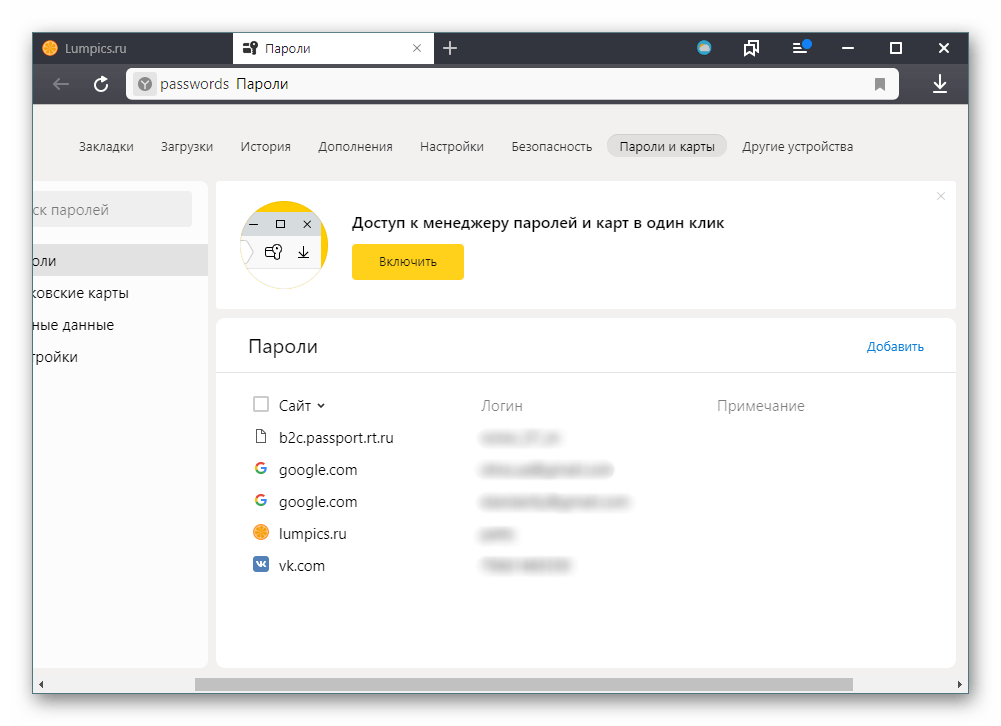The image size is (1001, 726).
Task: Click the page reload icon
Action: click(x=101, y=85)
